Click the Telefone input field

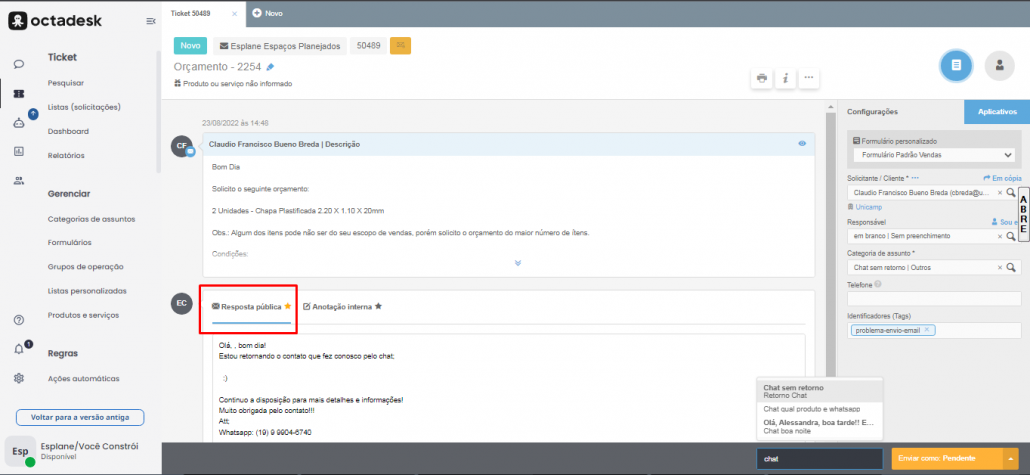[932, 298]
